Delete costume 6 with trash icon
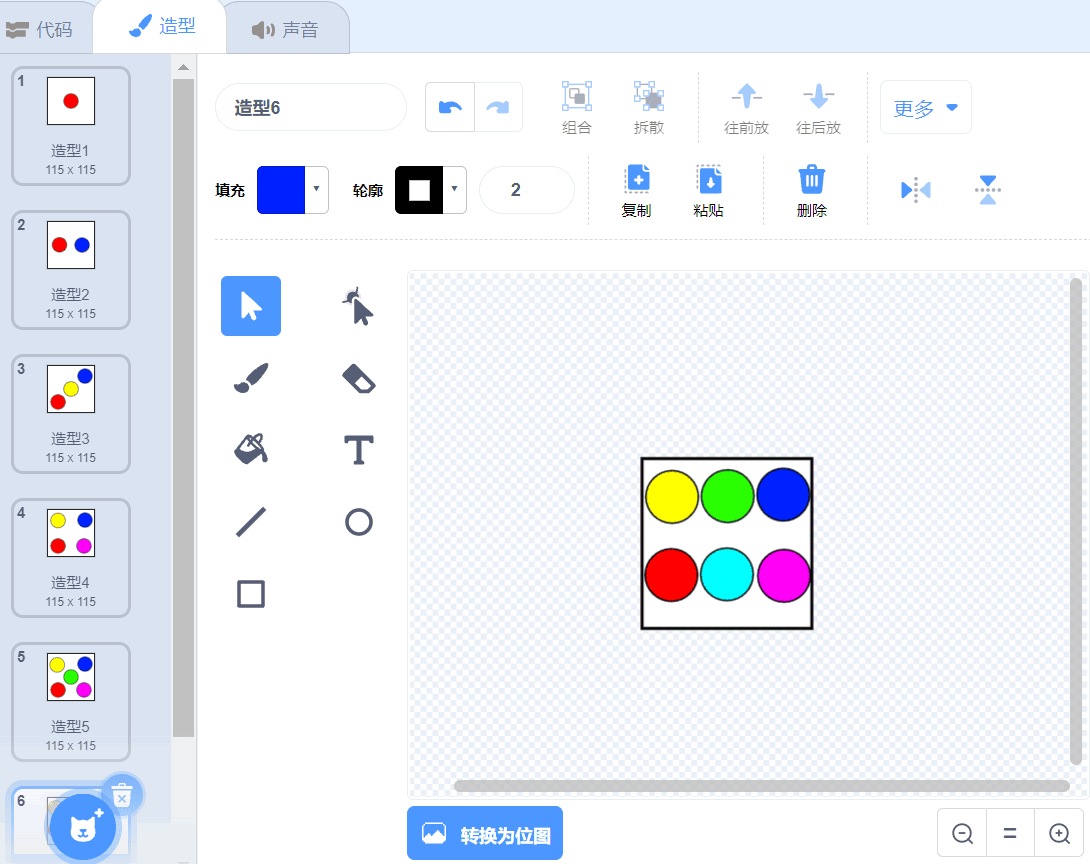Viewport: 1090px width, 864px height. 122,794
